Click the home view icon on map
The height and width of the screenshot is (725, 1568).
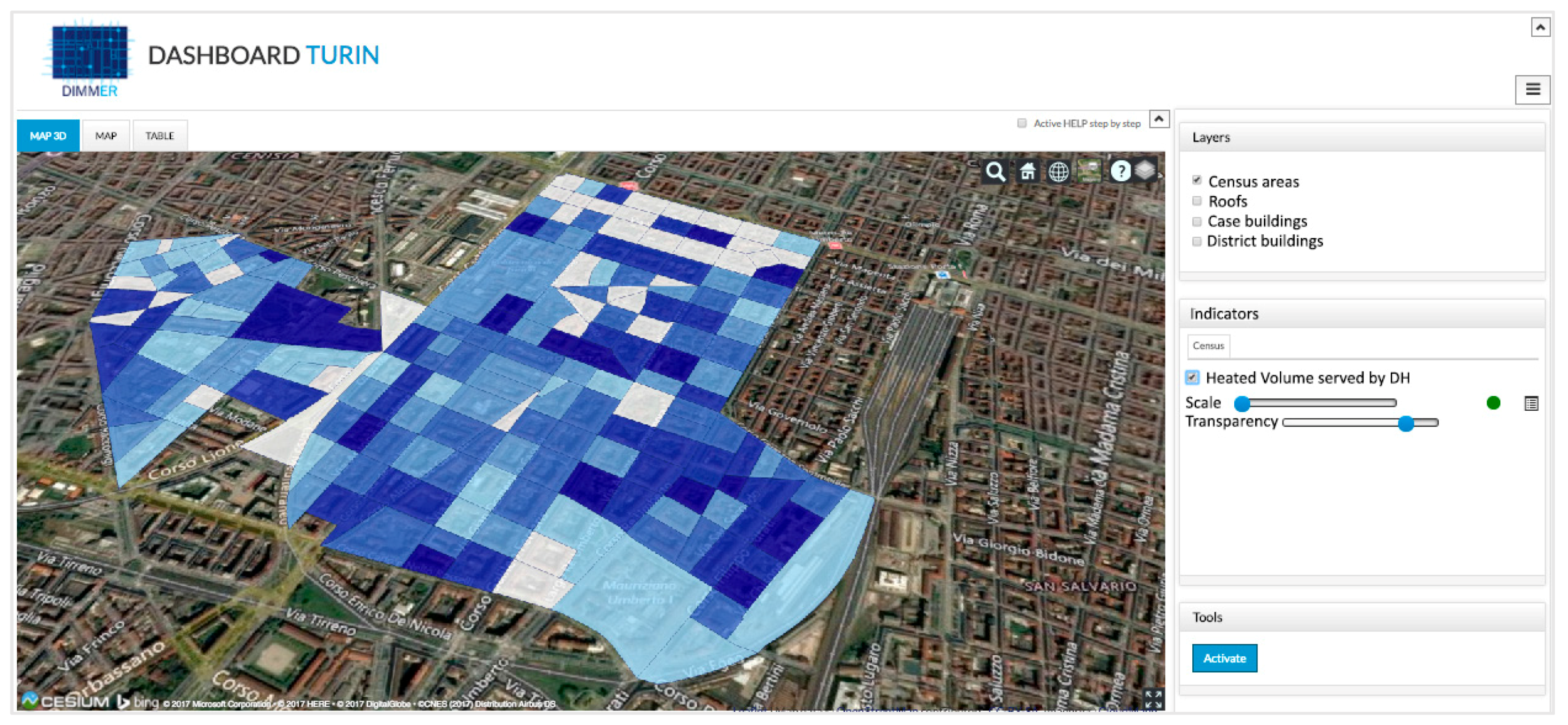(1027, 172)
